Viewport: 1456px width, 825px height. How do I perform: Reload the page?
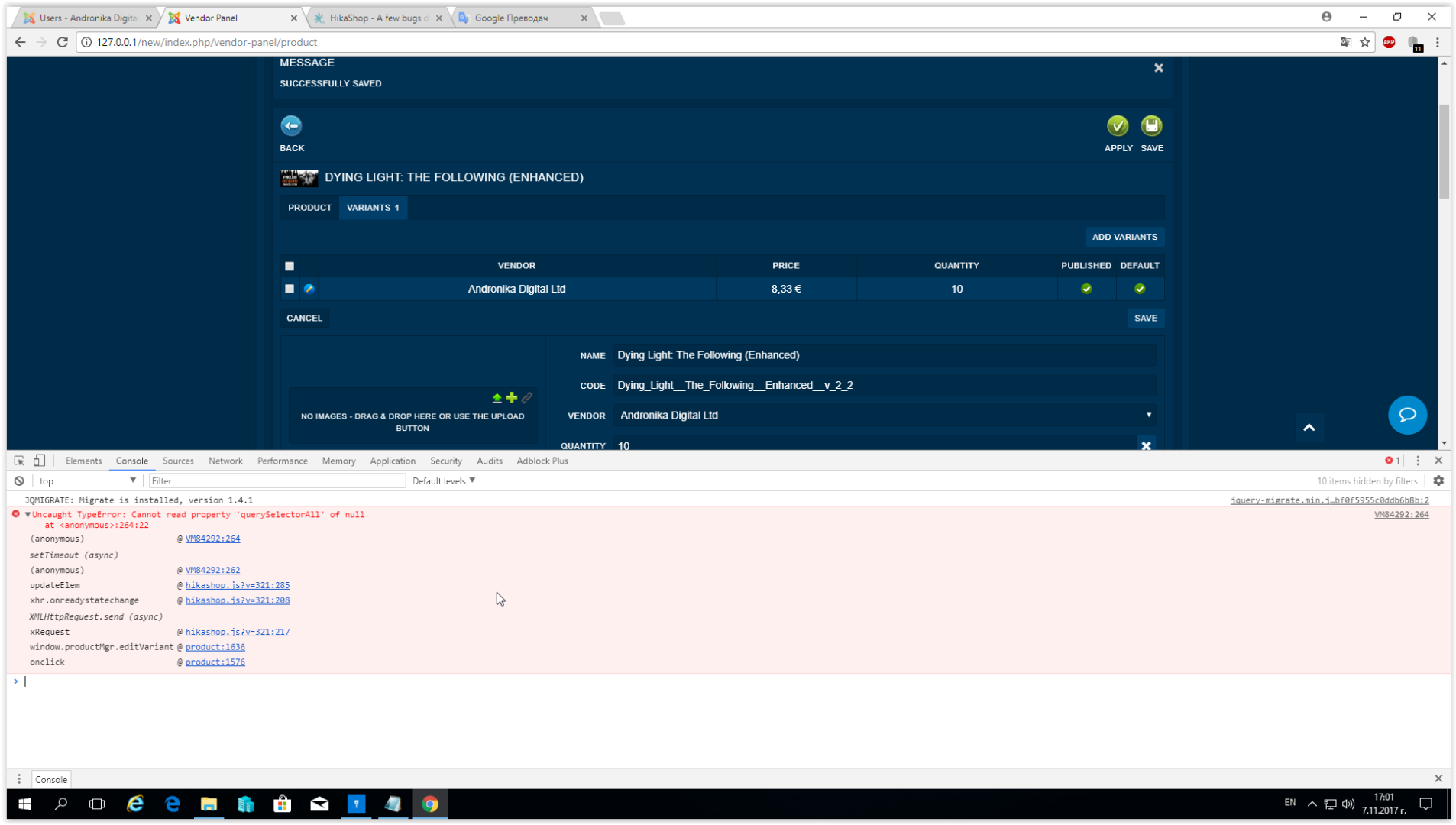(x=63, y=42)
